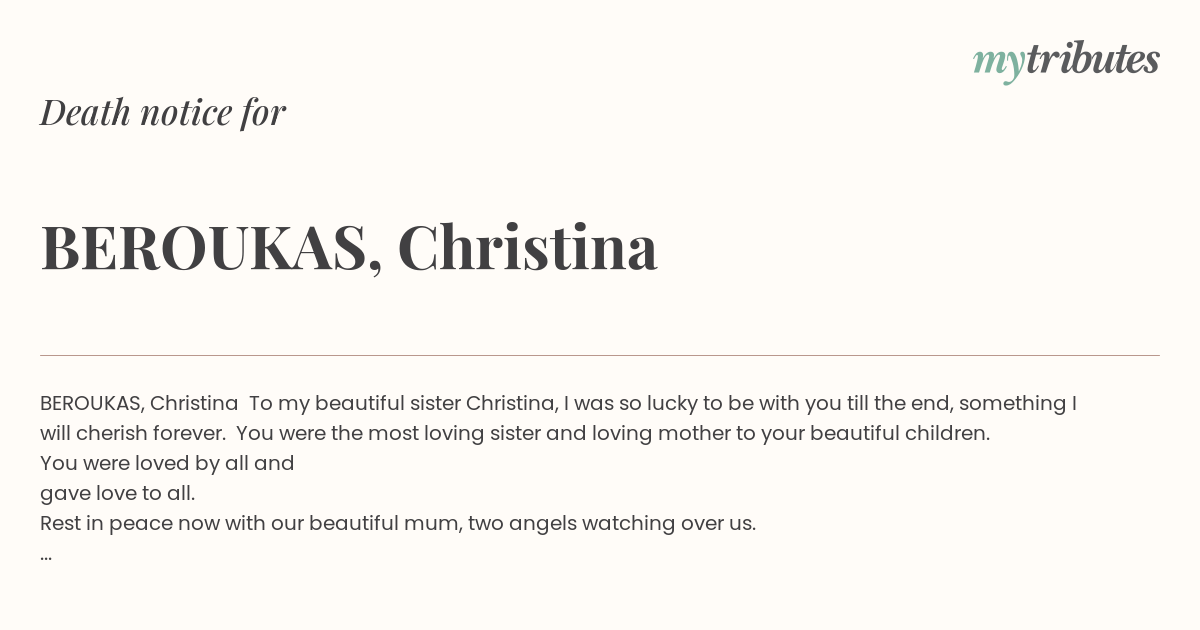Screen dimensions: 1200x630
Task: Click the line 'You were loved by all and'
Action: 167,463
